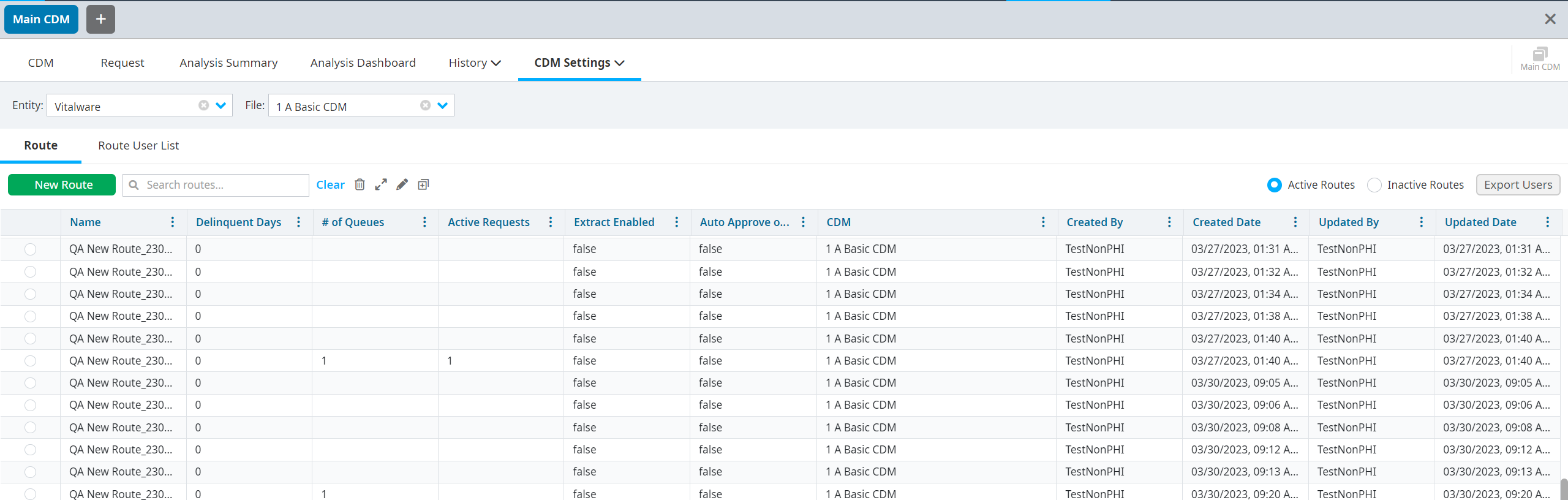The width and height of the screenshot is (1568, 500).
Task: Open the Created By column options menu
Action: 1169,222
